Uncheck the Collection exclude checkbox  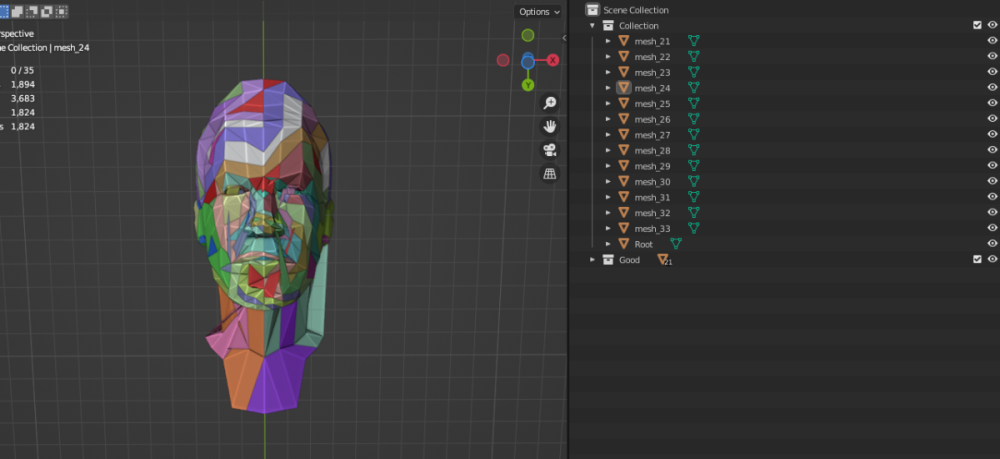point(977,25)
